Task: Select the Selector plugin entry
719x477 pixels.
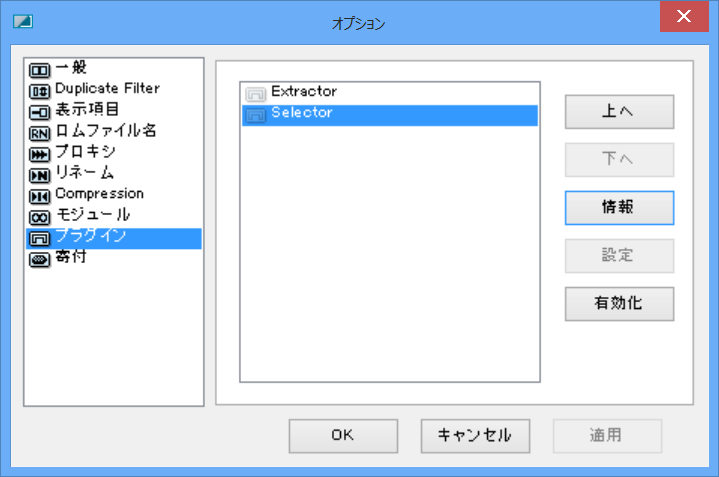Action: point(390,115)
